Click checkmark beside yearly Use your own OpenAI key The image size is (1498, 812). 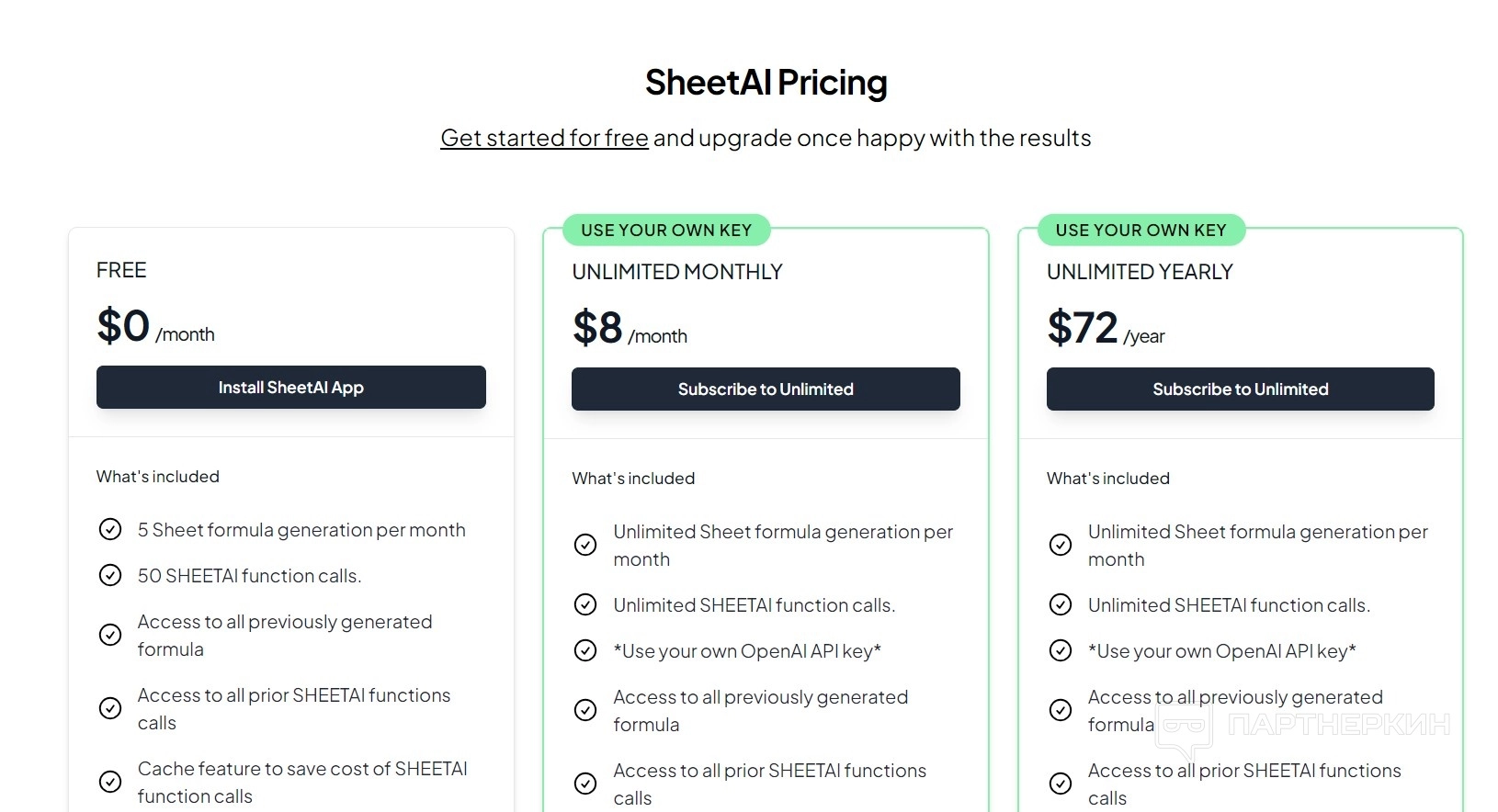coord(1061,650)
